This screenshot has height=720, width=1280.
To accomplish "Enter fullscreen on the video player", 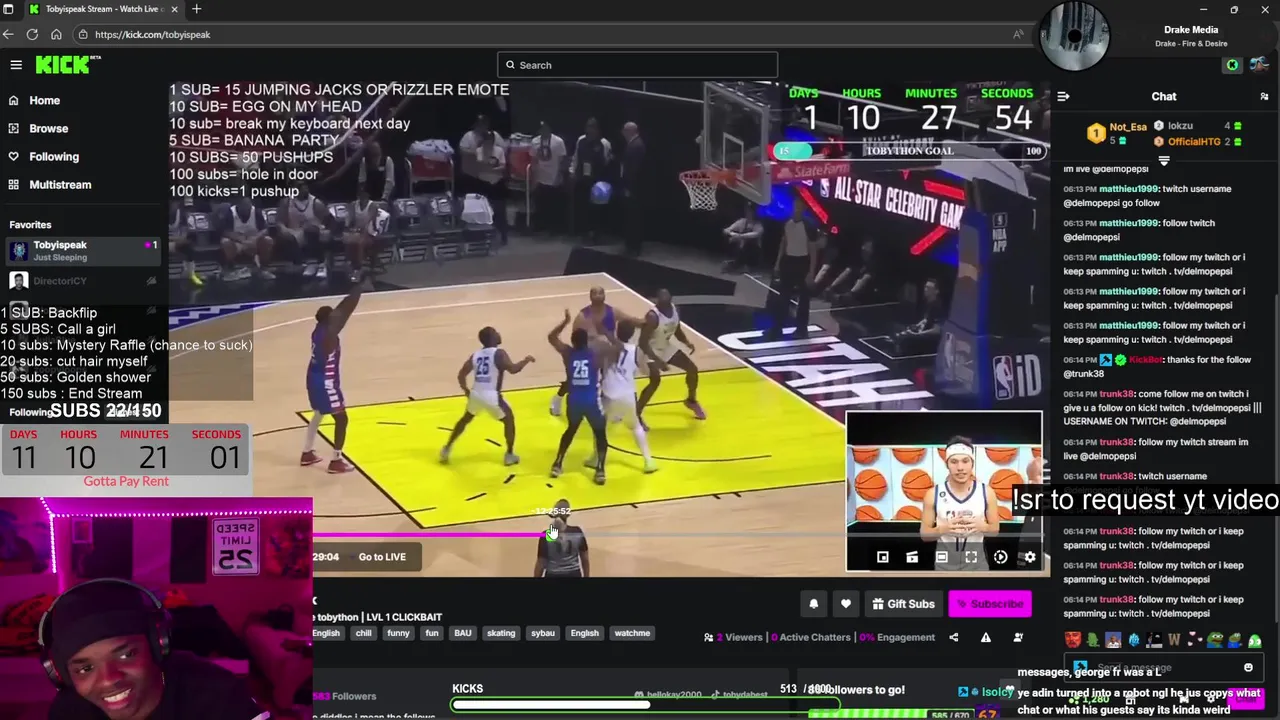I will coord(971,557).
